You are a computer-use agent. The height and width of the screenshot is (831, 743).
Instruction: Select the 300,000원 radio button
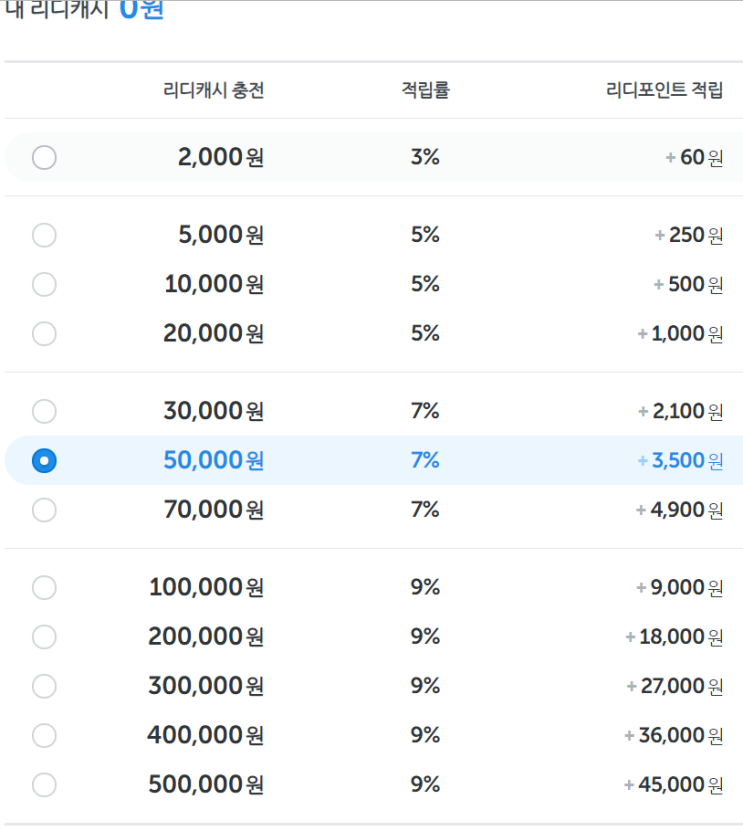[x=44, y=686]
